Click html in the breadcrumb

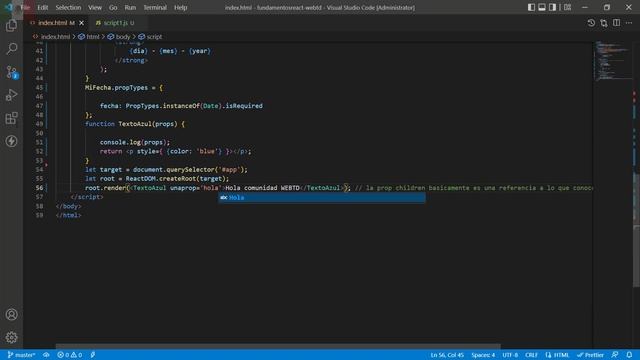(x=93, y=37)
